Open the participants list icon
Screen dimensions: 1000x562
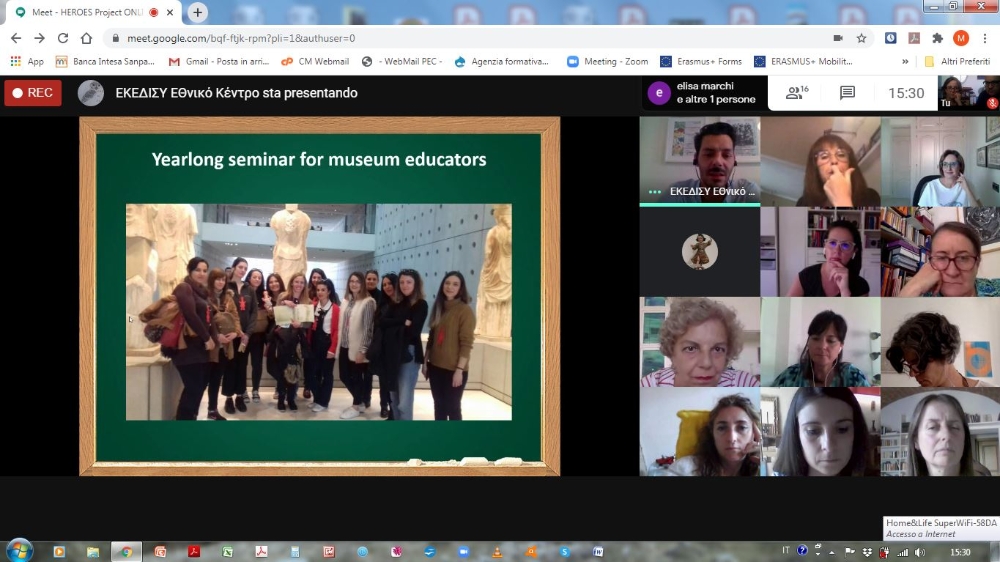click(x=797, y=93)
